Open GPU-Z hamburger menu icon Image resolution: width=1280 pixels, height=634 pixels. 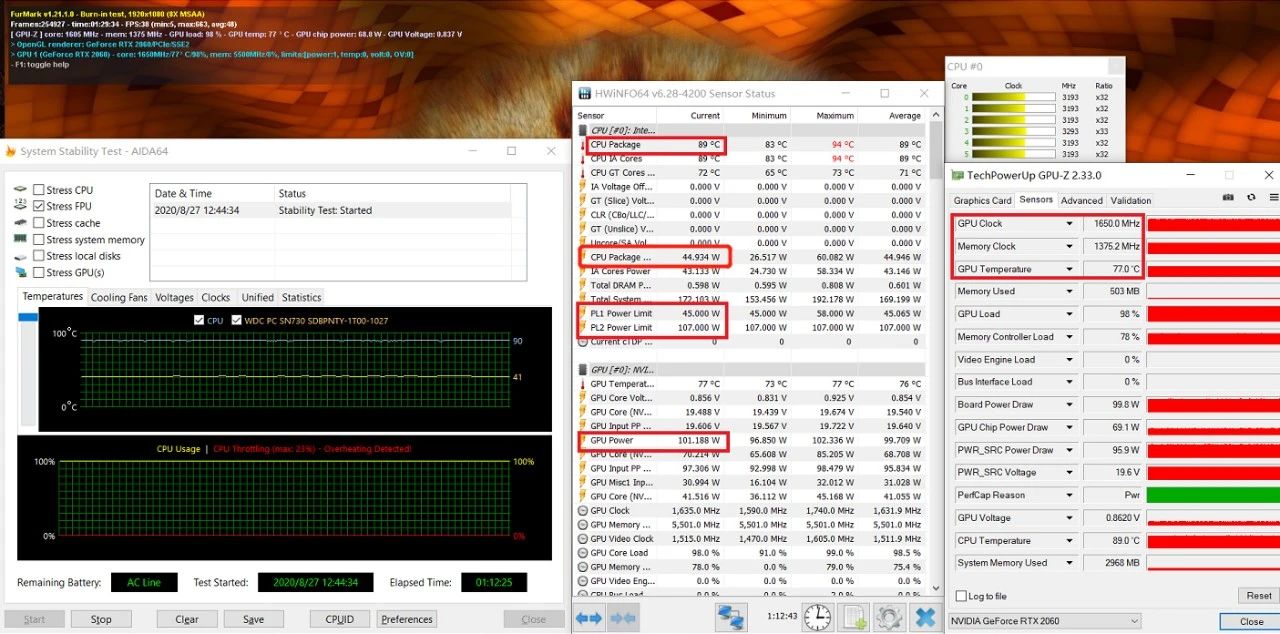pyautogui.click(x=1273, y=198)
